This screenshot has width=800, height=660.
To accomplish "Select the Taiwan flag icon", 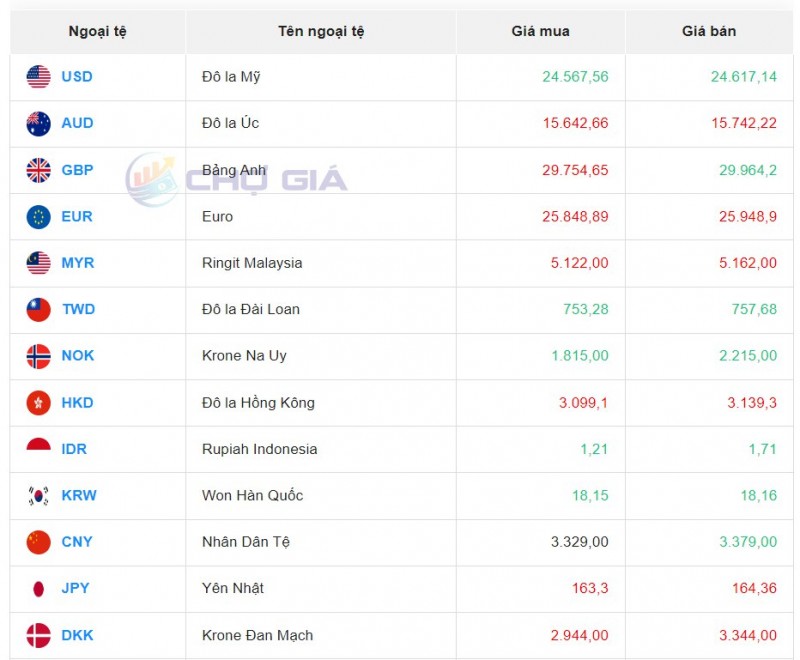I will point(39,309).
